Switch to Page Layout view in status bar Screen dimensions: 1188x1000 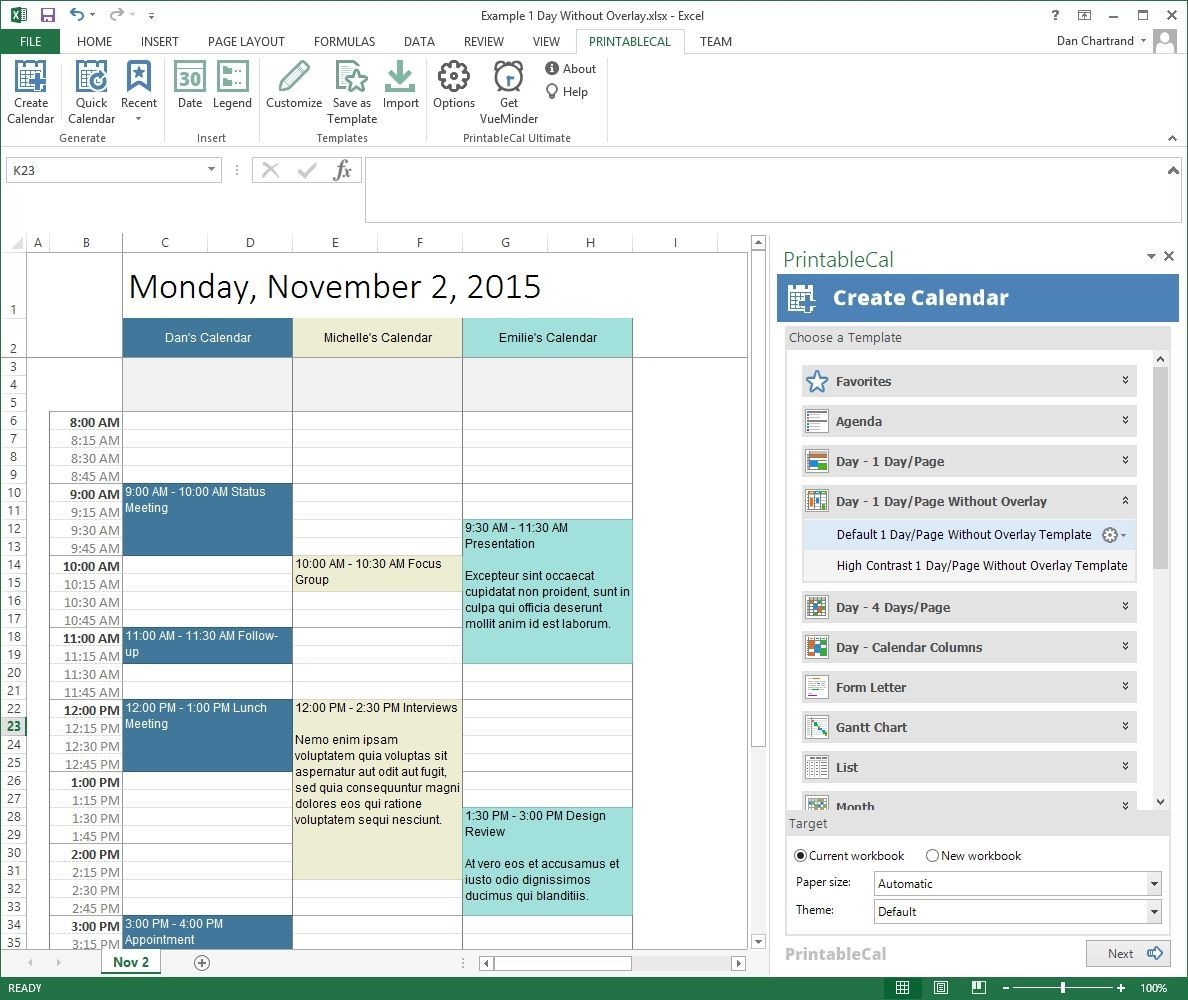pos(940,987)
